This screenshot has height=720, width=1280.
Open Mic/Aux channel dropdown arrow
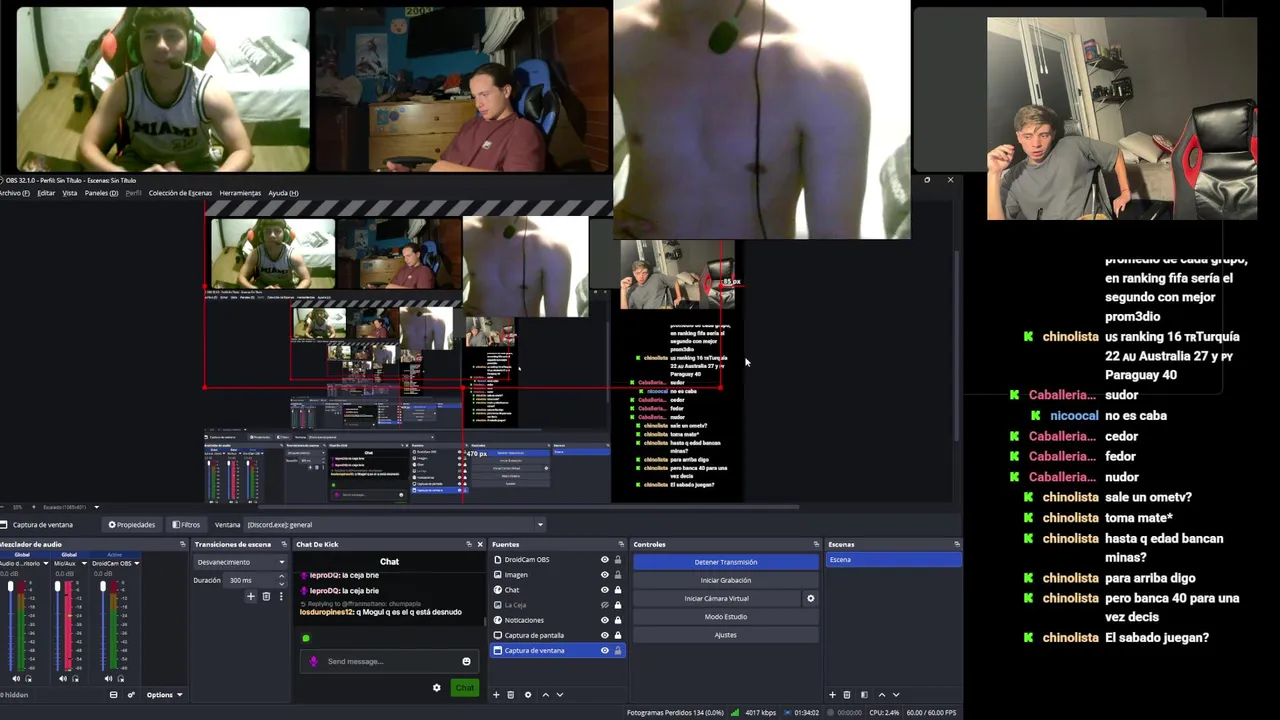(84, 563)
